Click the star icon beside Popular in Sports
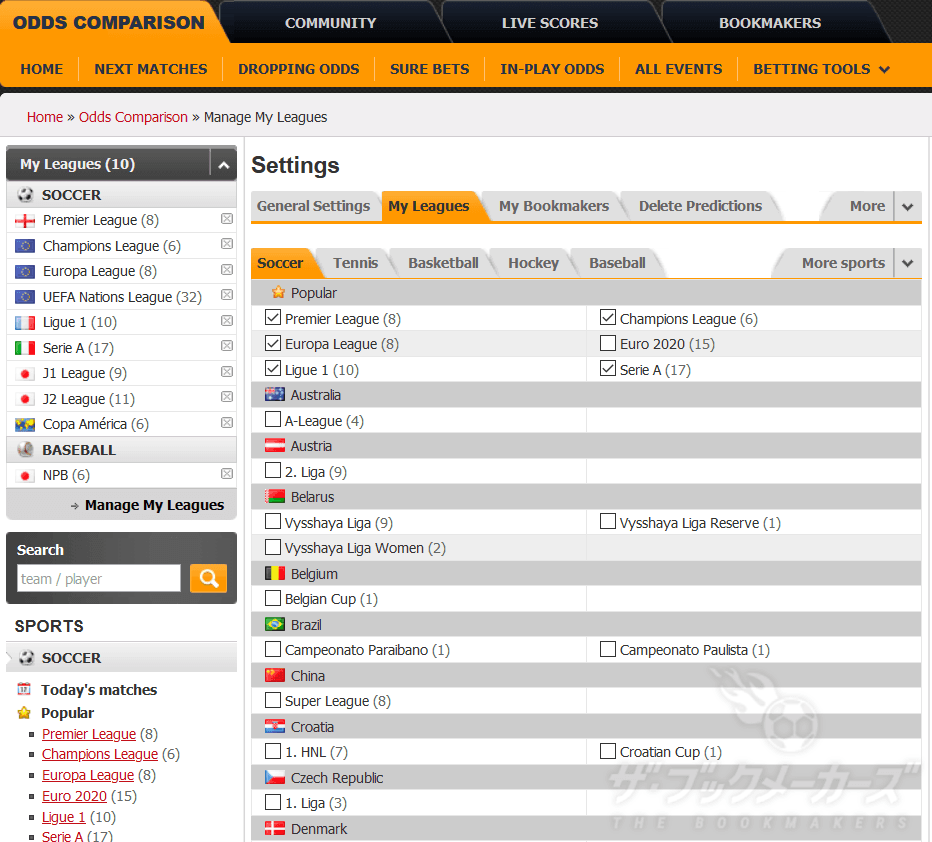This screenshot has width=932, height=842. 24,712
